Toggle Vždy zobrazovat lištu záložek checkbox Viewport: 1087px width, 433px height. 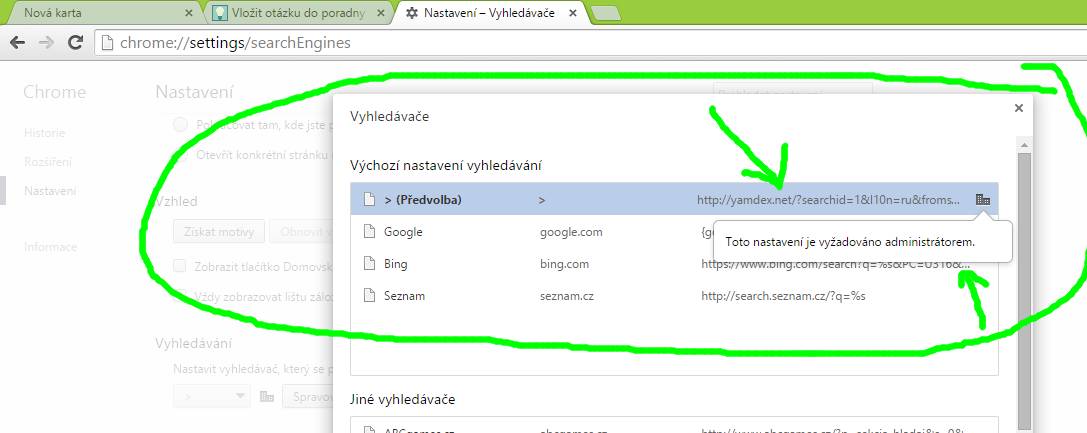(180, 297)
